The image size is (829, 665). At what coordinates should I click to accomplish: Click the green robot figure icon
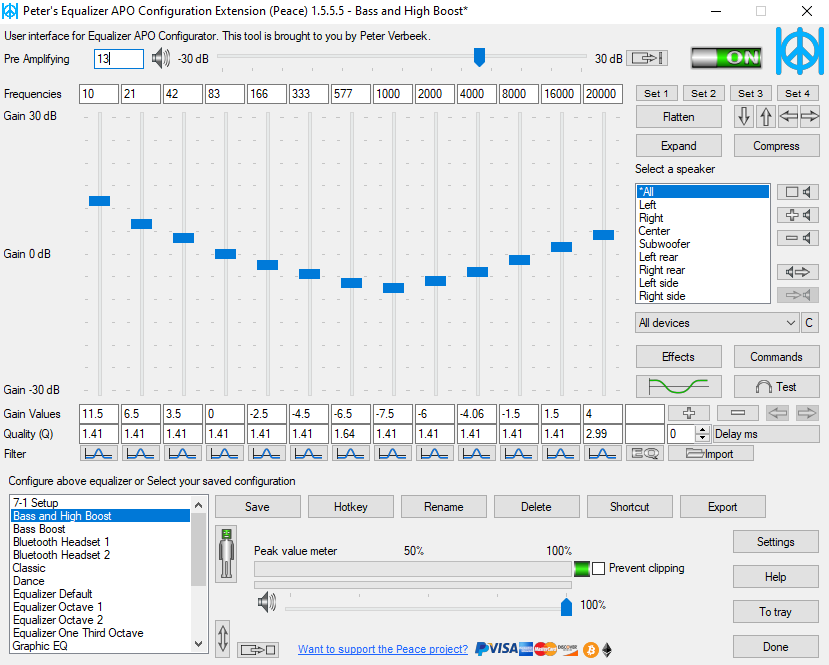226,554
